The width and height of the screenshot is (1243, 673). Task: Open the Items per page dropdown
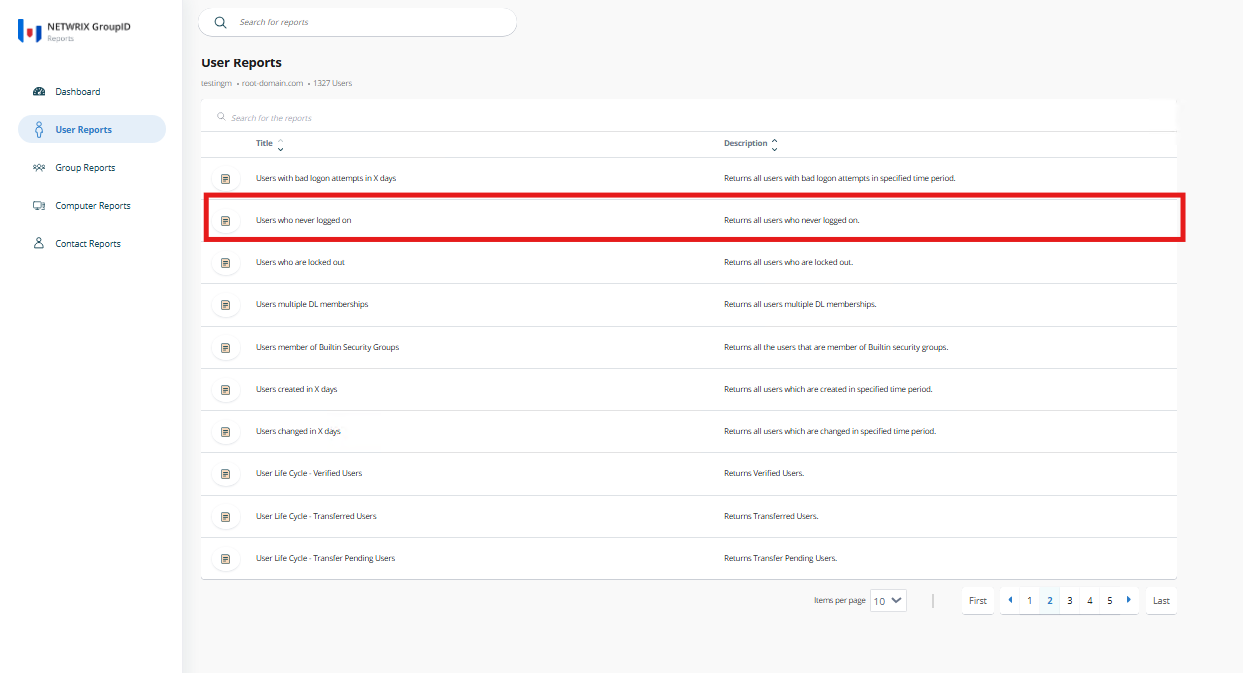click(888, 600)
